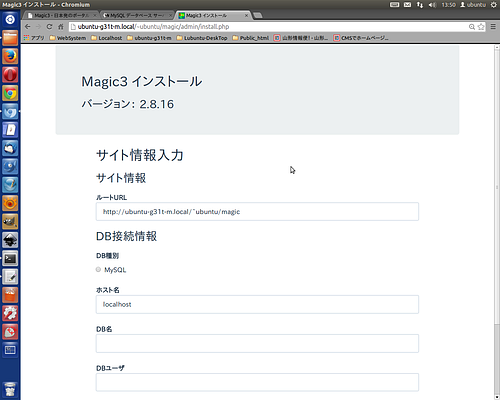Open a new browser tab
This screenshot has width=500, height=400.
click(258, 15)
